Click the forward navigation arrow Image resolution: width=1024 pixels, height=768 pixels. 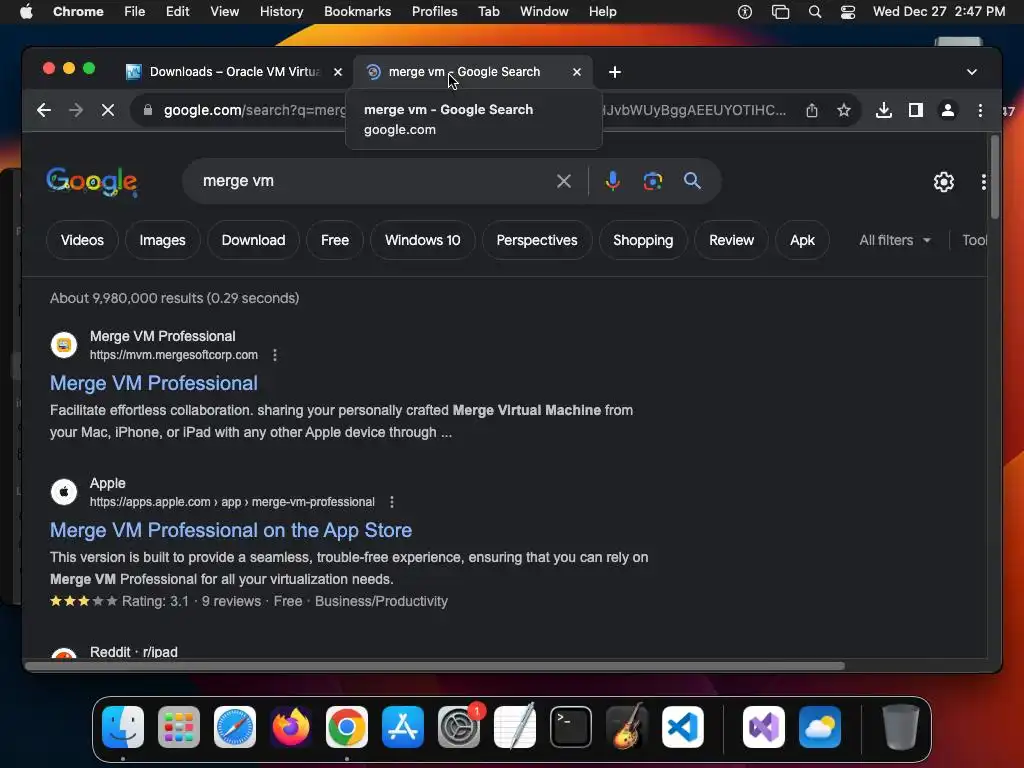tap(76, 110)
